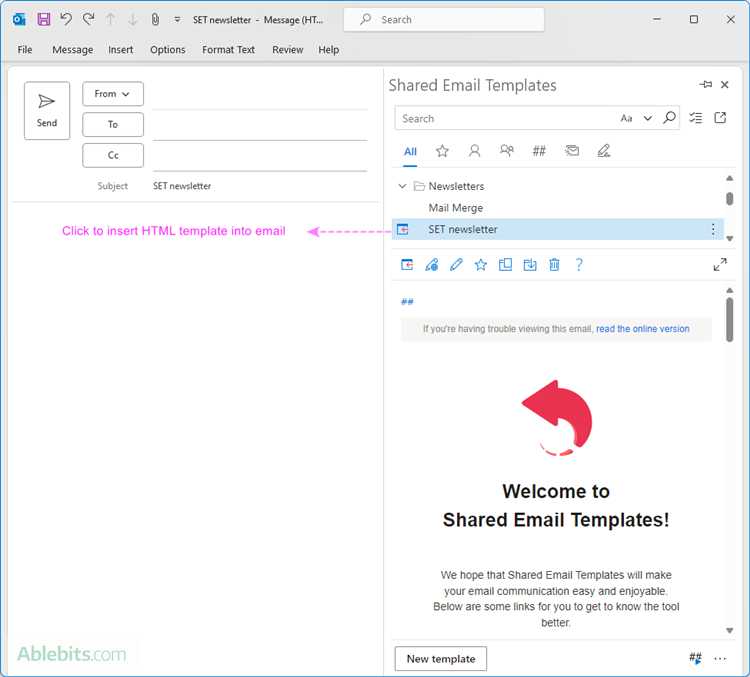Open the bottom three-dot more menu

click(x=720, y=659)
